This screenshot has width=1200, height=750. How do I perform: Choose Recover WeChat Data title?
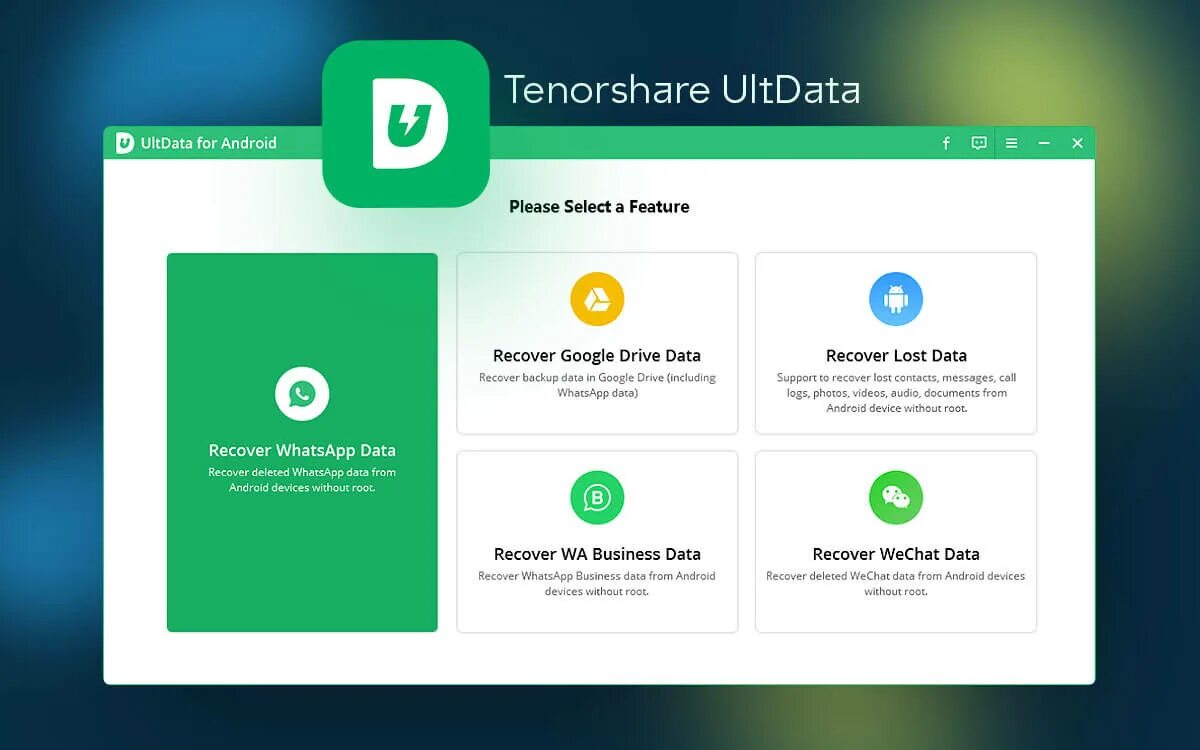point(896,554)
